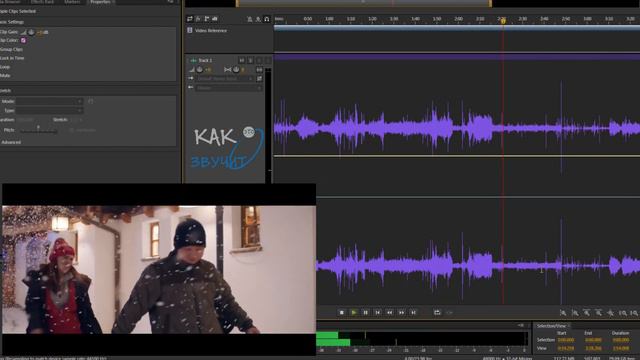Viewport: 640px width, 360px height.
Task: Click the View Duration time value
Action: tap(621, 348)
